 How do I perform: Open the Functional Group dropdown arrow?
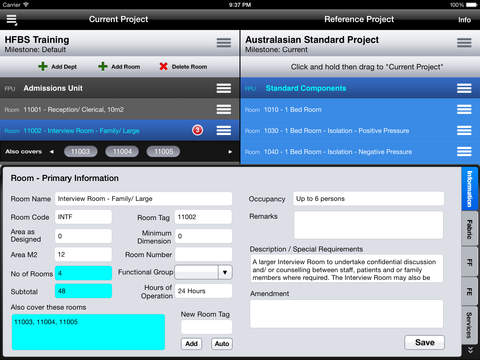click(225, 272)
